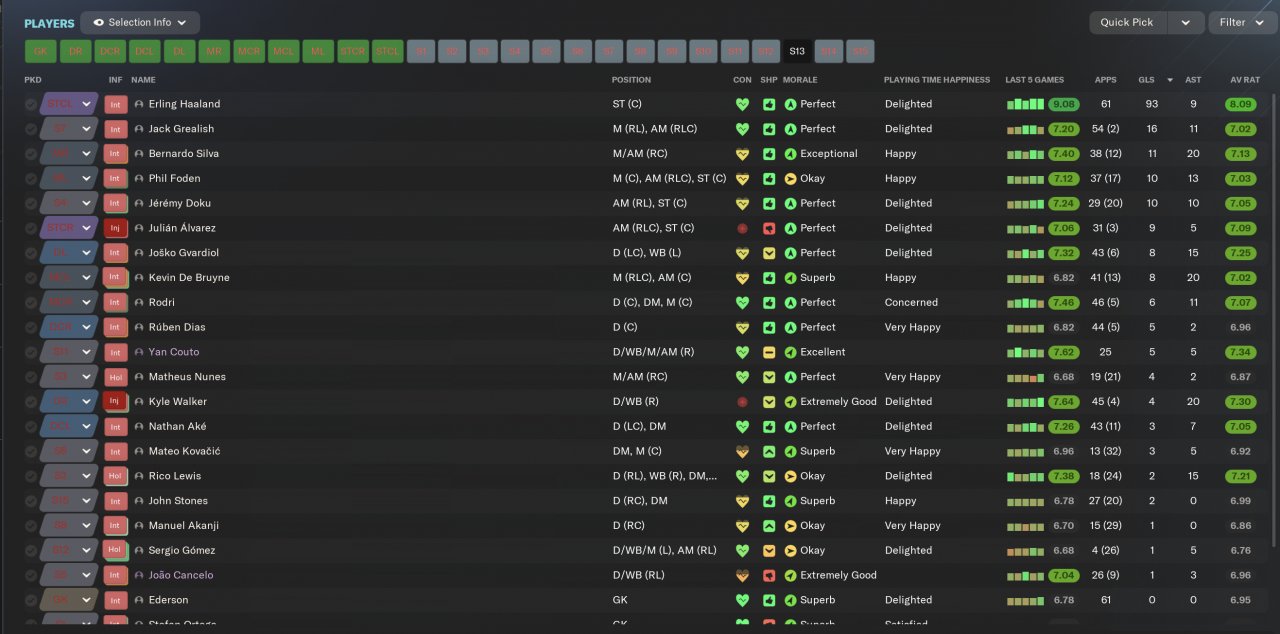Viewport: 1280px width, 634px height.
Task: Open Erling Haaland's player profile
Action: 184,104
